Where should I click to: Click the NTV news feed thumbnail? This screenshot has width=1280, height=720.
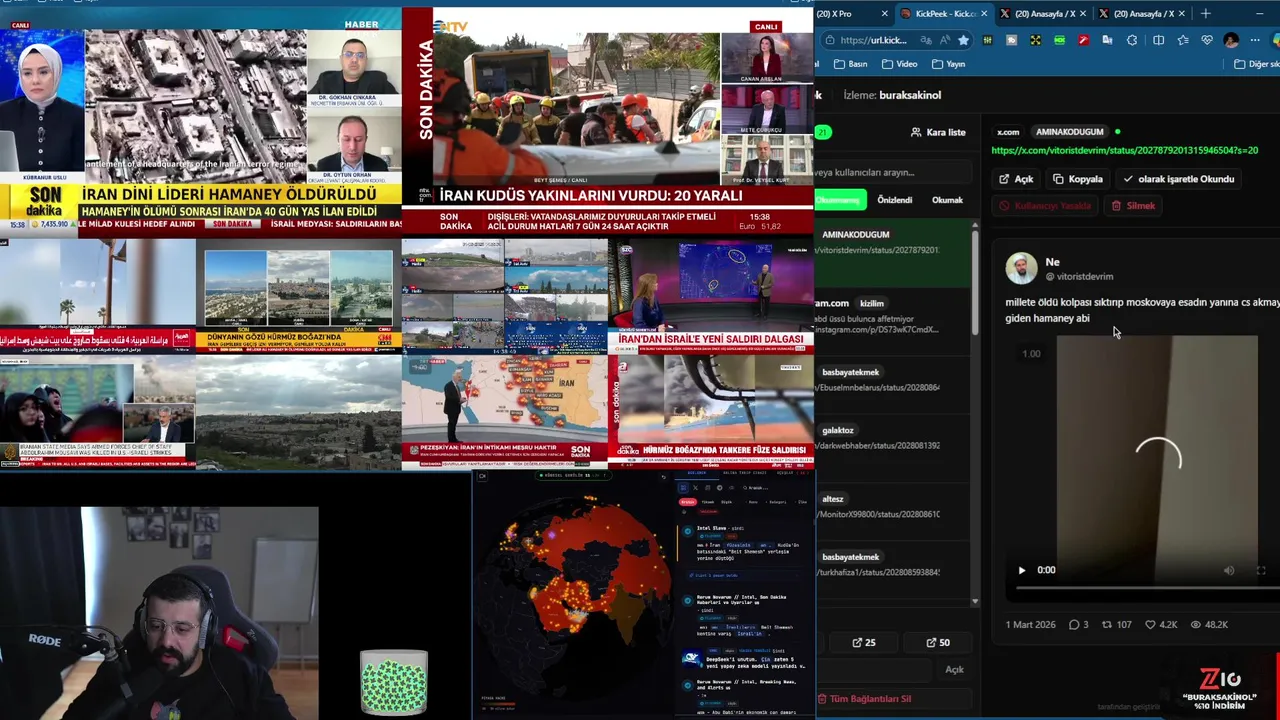[609, 122]
